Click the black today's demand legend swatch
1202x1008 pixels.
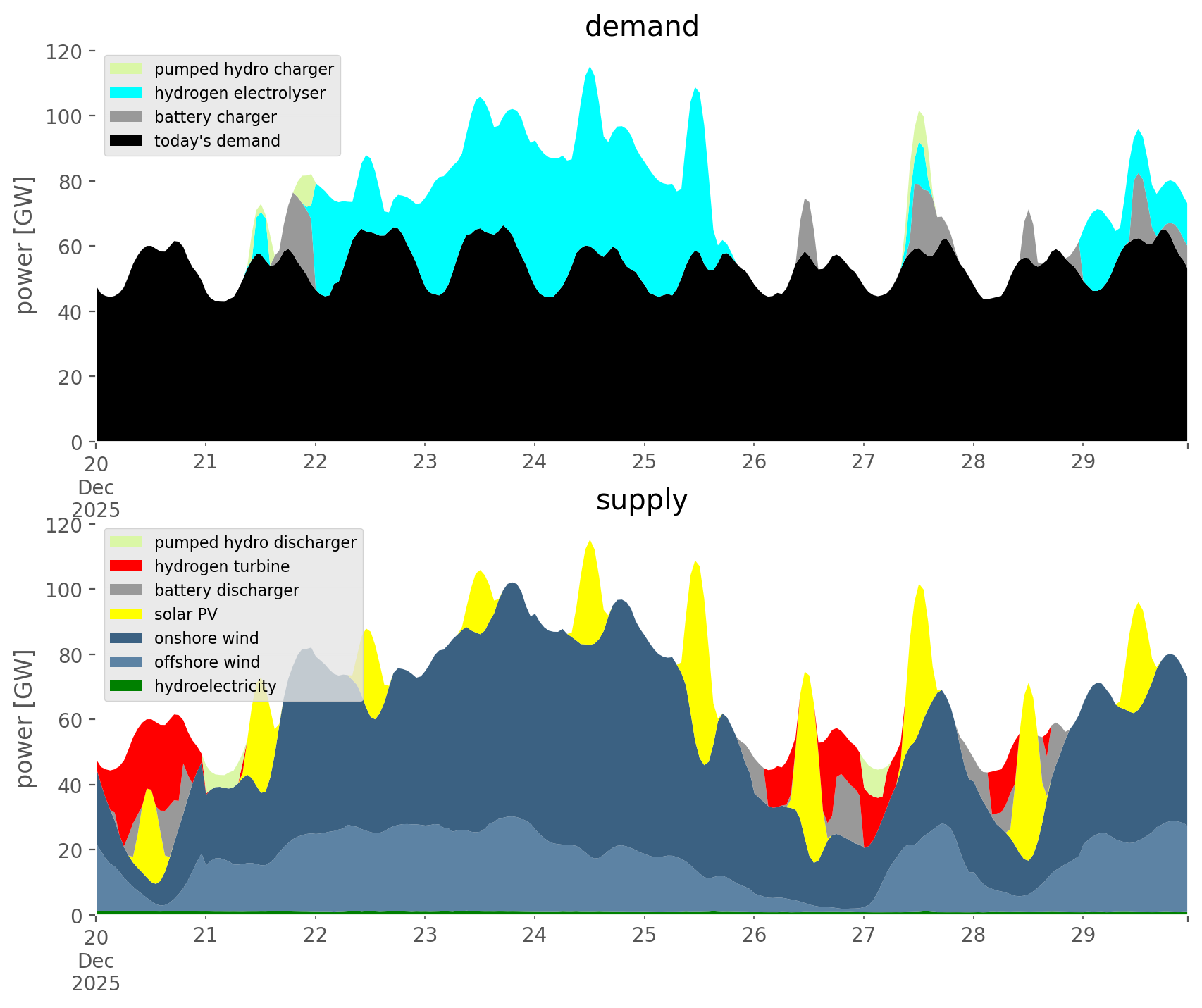coord(126,141)
